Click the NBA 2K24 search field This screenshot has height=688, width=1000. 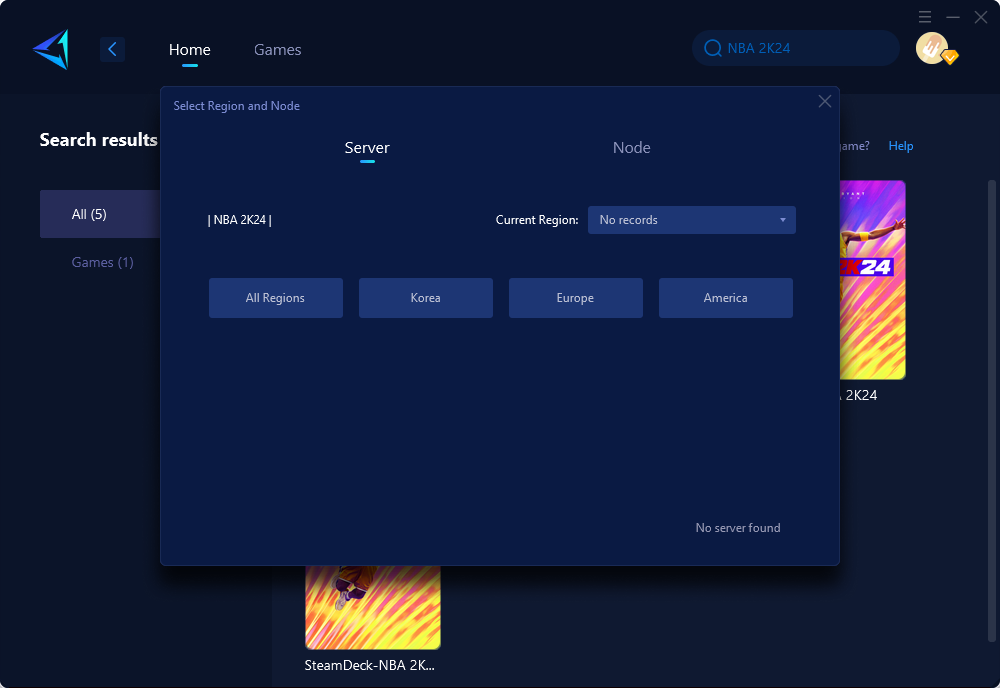coord(795,48)
